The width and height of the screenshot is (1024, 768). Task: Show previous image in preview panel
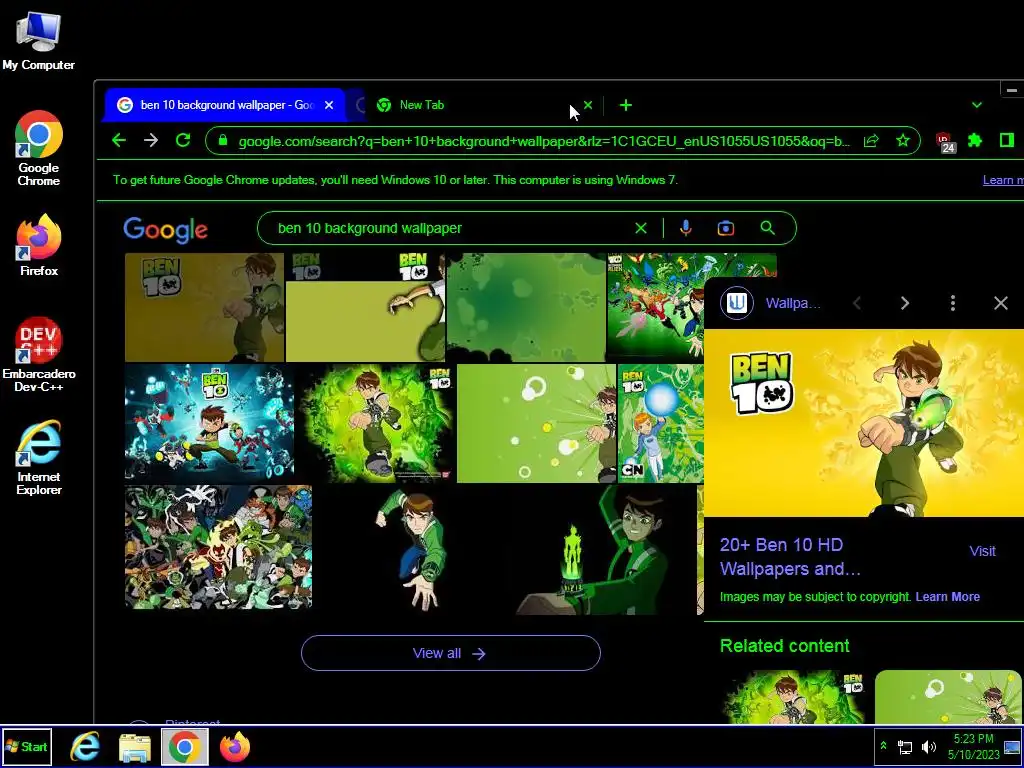click(857, 303)
